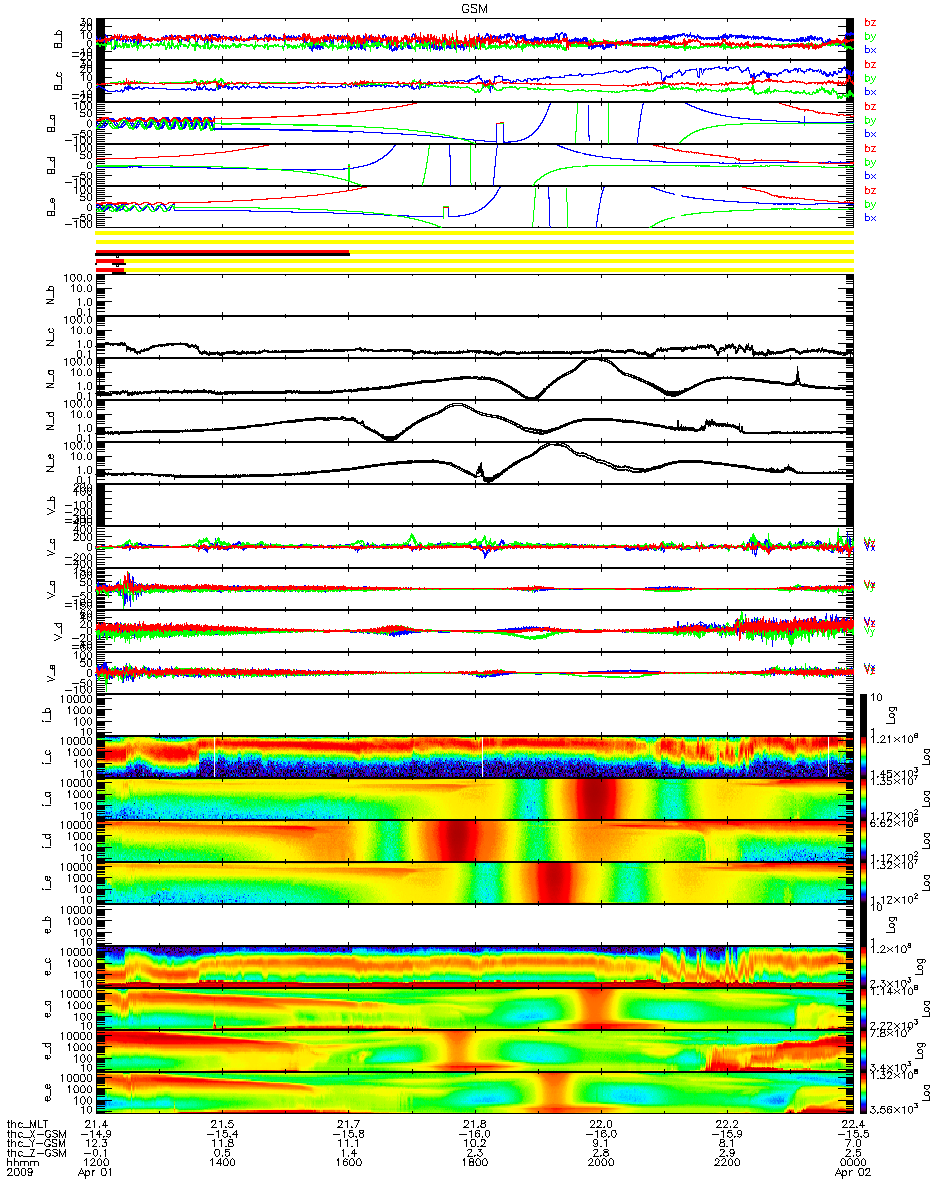Click the 1400 time tick label

225,1164
